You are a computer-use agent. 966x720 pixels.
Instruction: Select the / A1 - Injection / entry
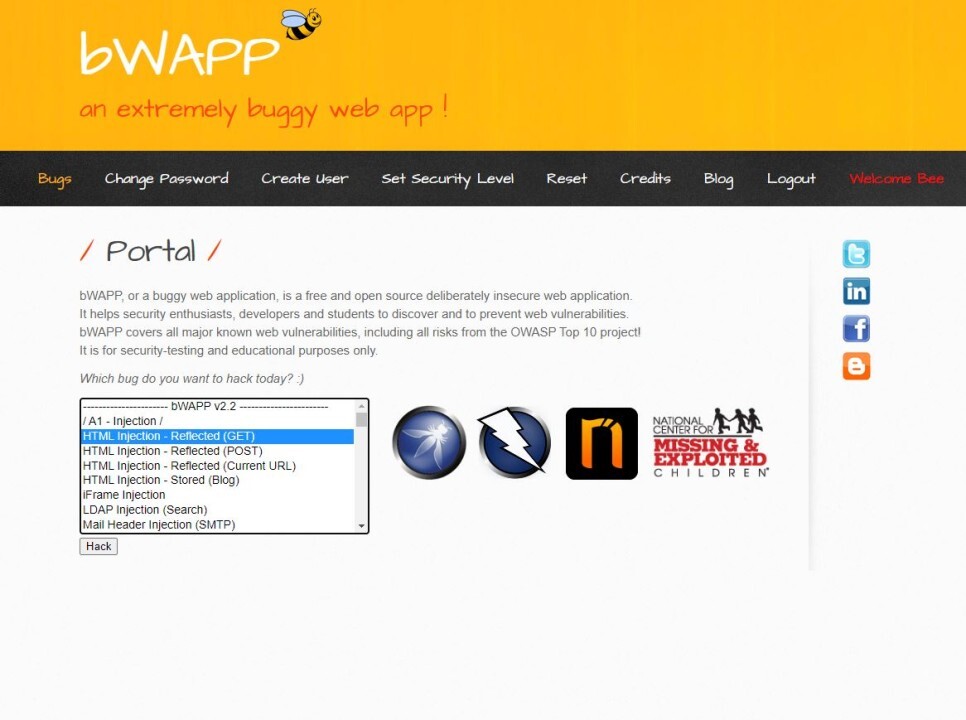tap(217, 421)
